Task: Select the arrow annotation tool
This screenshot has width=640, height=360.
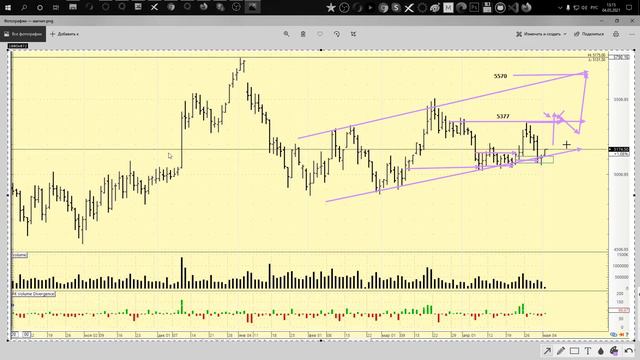Action: click(x=547, y=351)
